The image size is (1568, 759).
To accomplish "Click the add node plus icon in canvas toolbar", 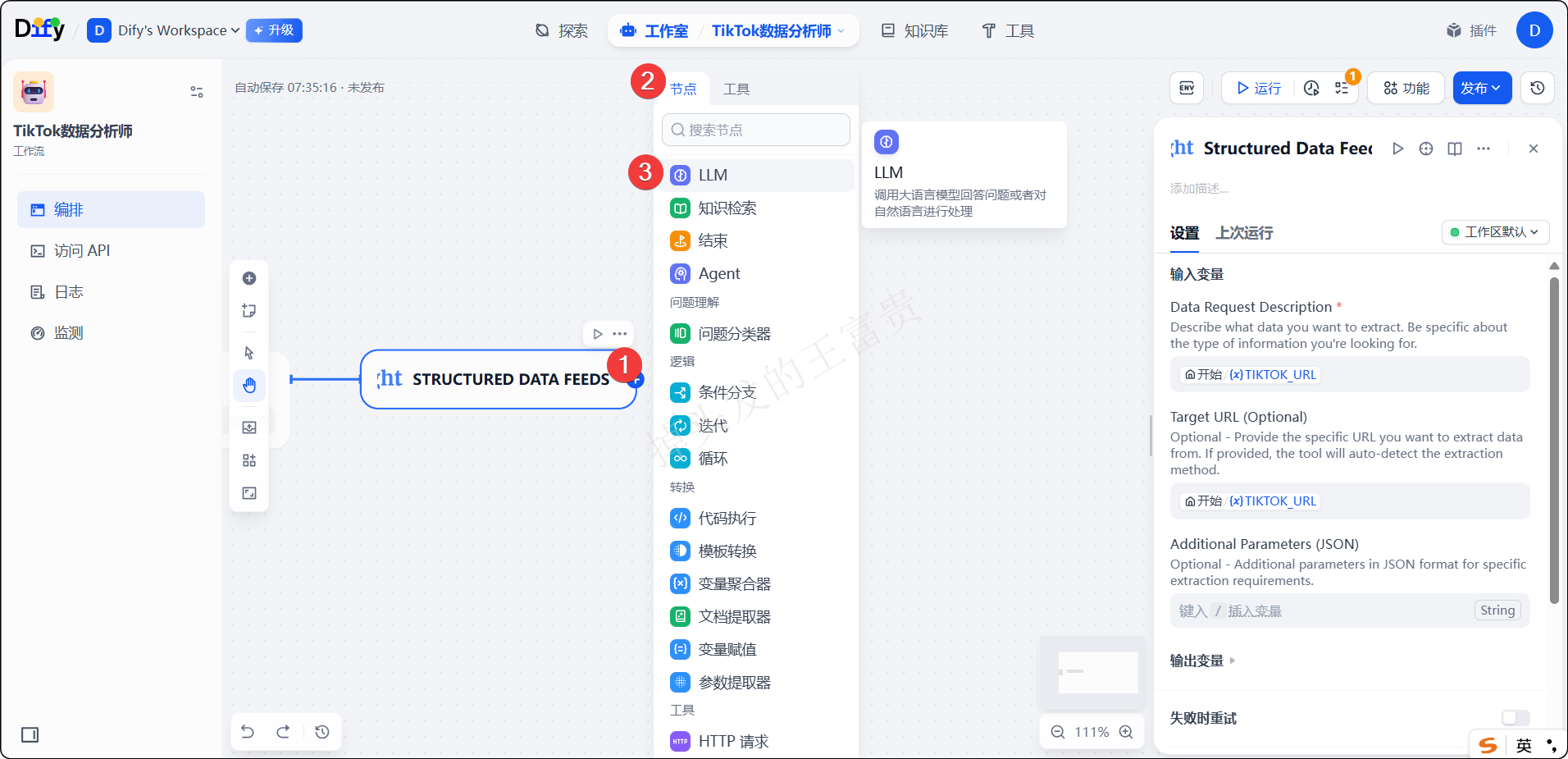I will (249, 278).
